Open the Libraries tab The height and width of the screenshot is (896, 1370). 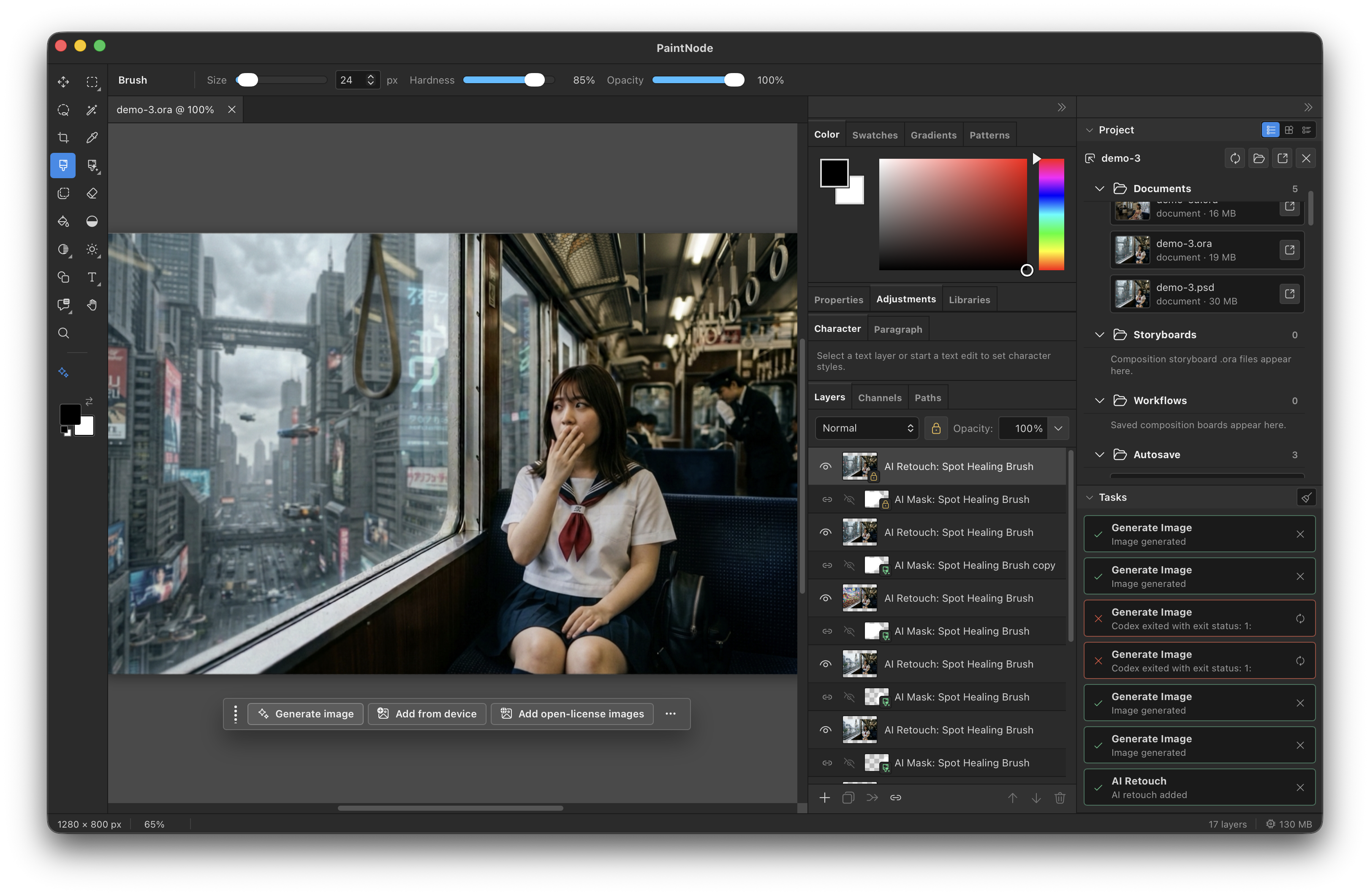pos(969,299)
